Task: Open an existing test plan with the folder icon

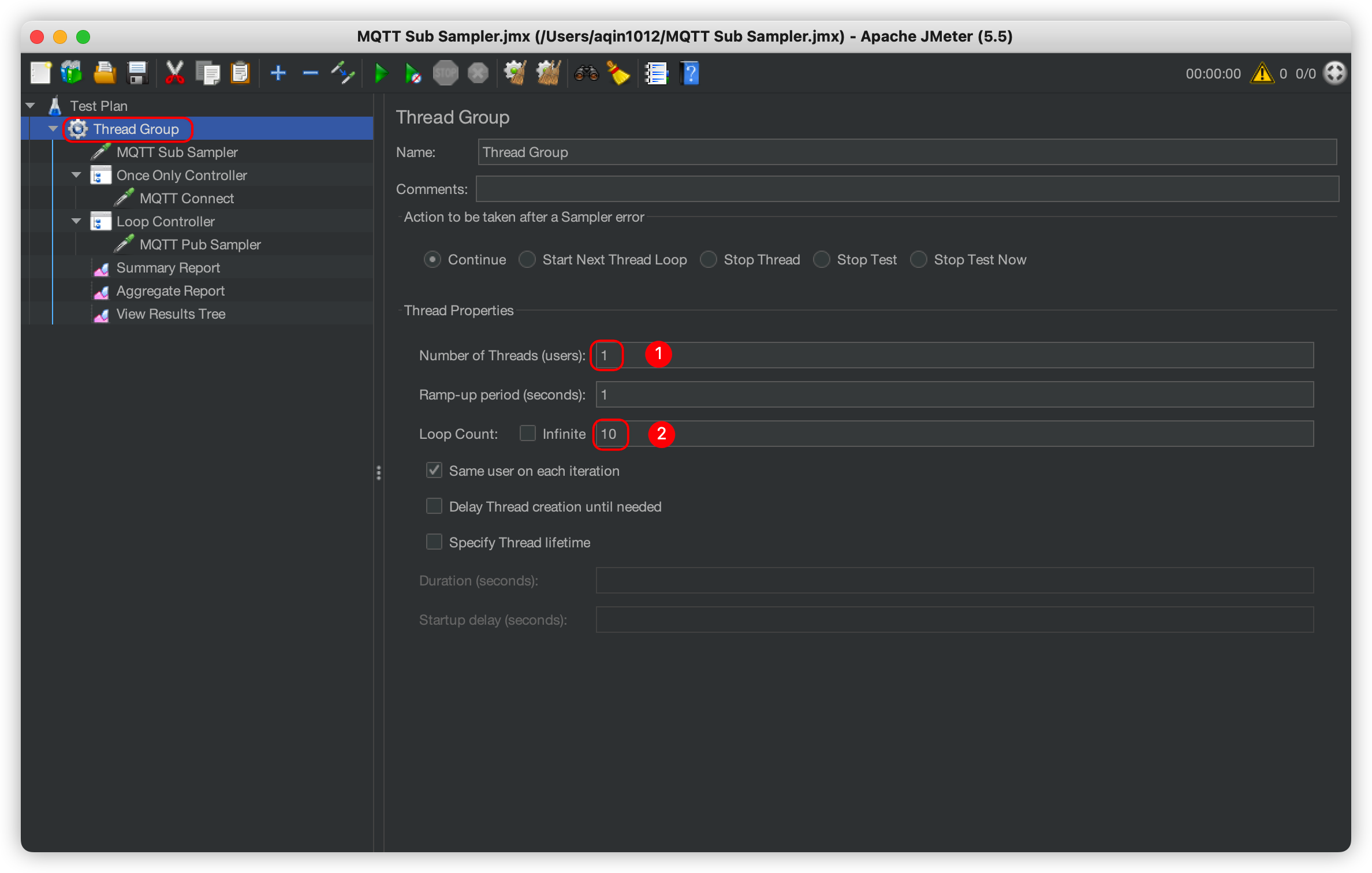Action: 104,73
